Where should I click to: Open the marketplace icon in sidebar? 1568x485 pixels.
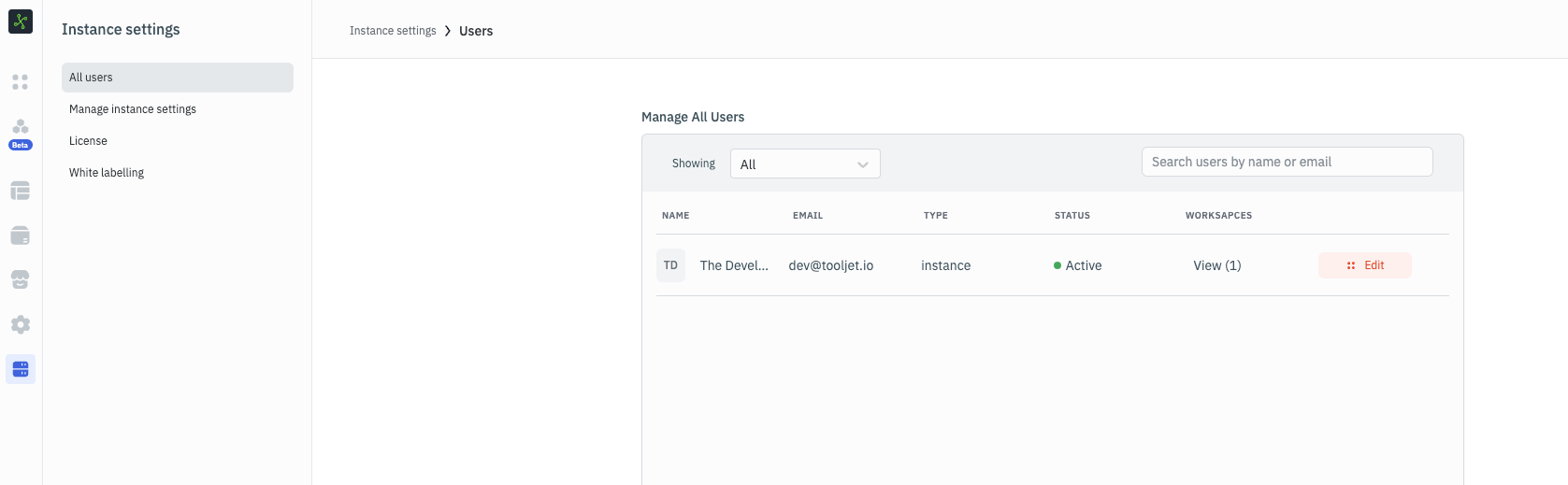pos(21,279)
